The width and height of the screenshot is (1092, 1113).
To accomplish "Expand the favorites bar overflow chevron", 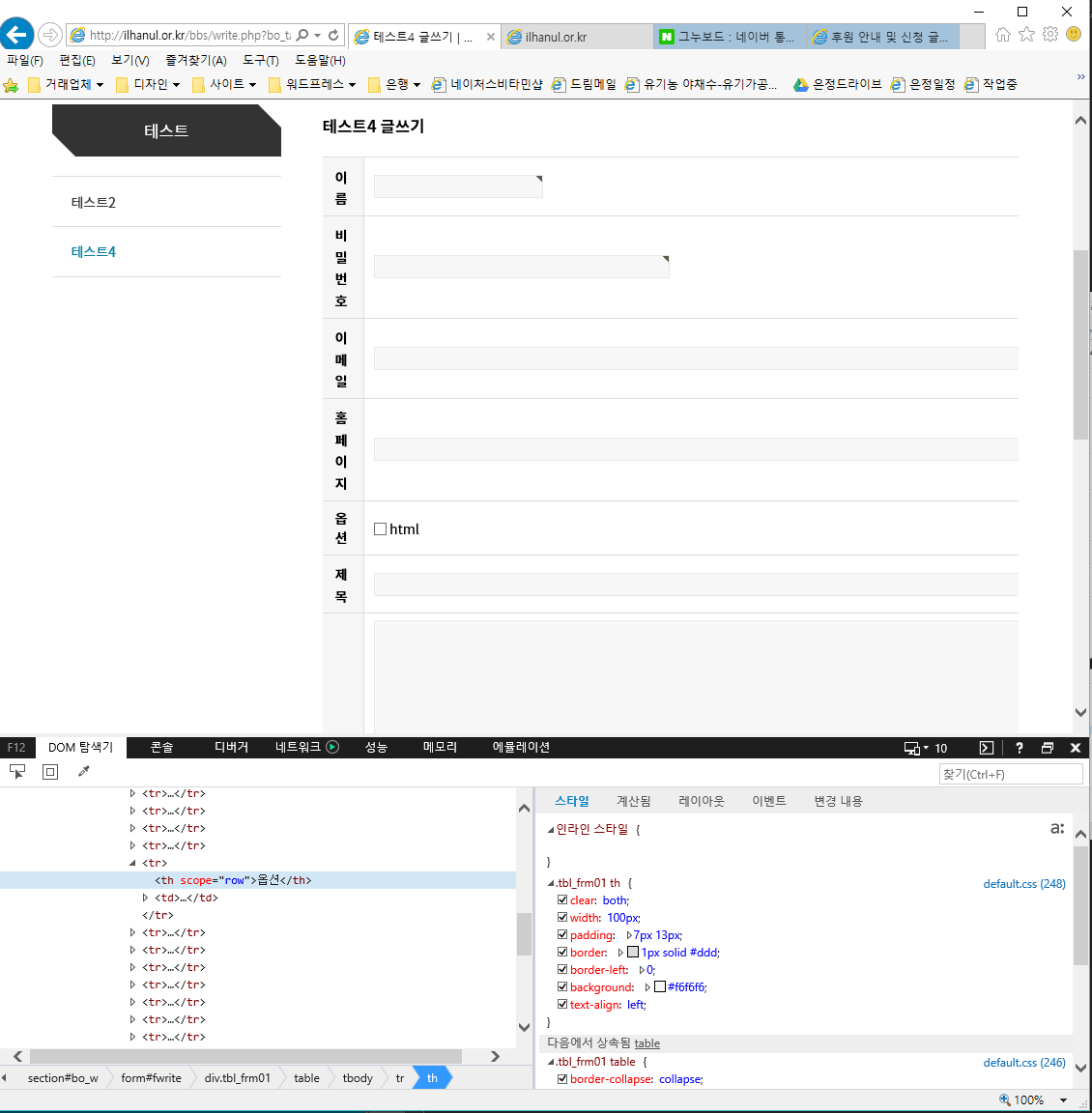I will pyautogui.click(x=1080, y=76).
